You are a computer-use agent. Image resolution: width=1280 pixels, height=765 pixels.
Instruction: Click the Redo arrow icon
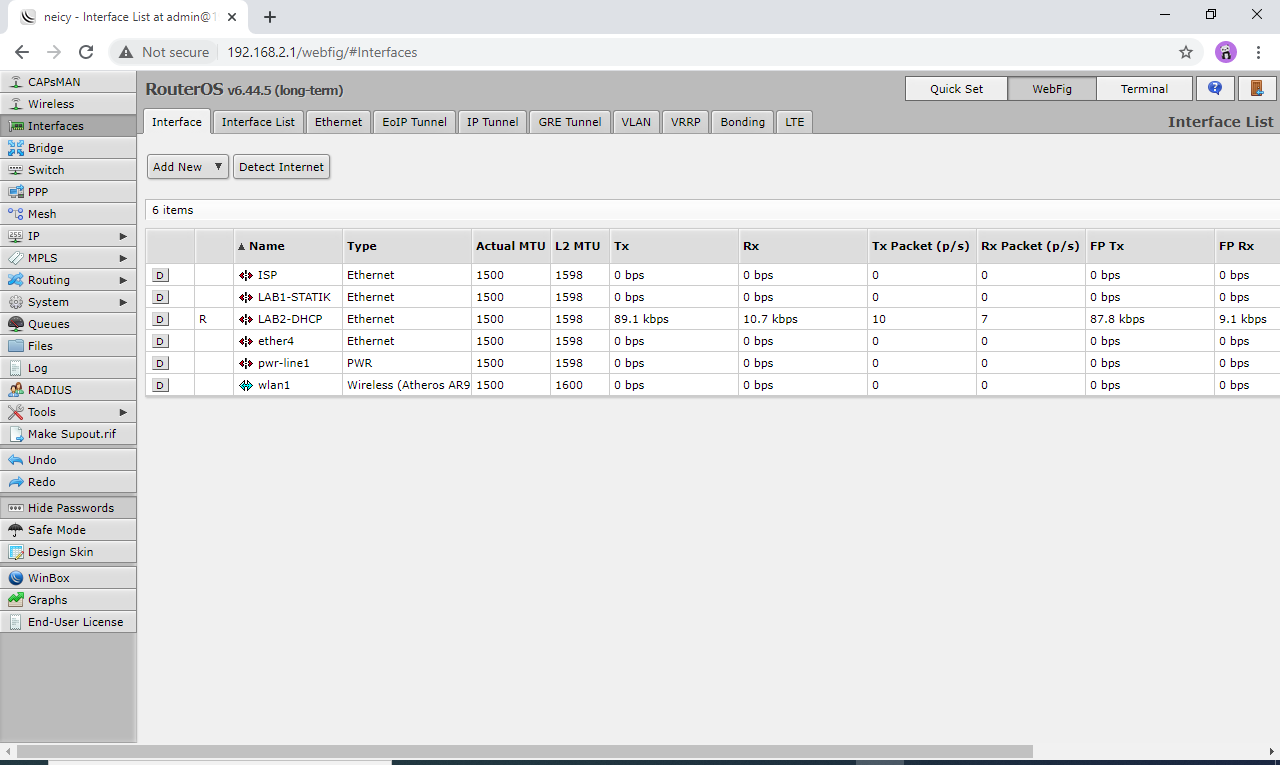(16, 482)
